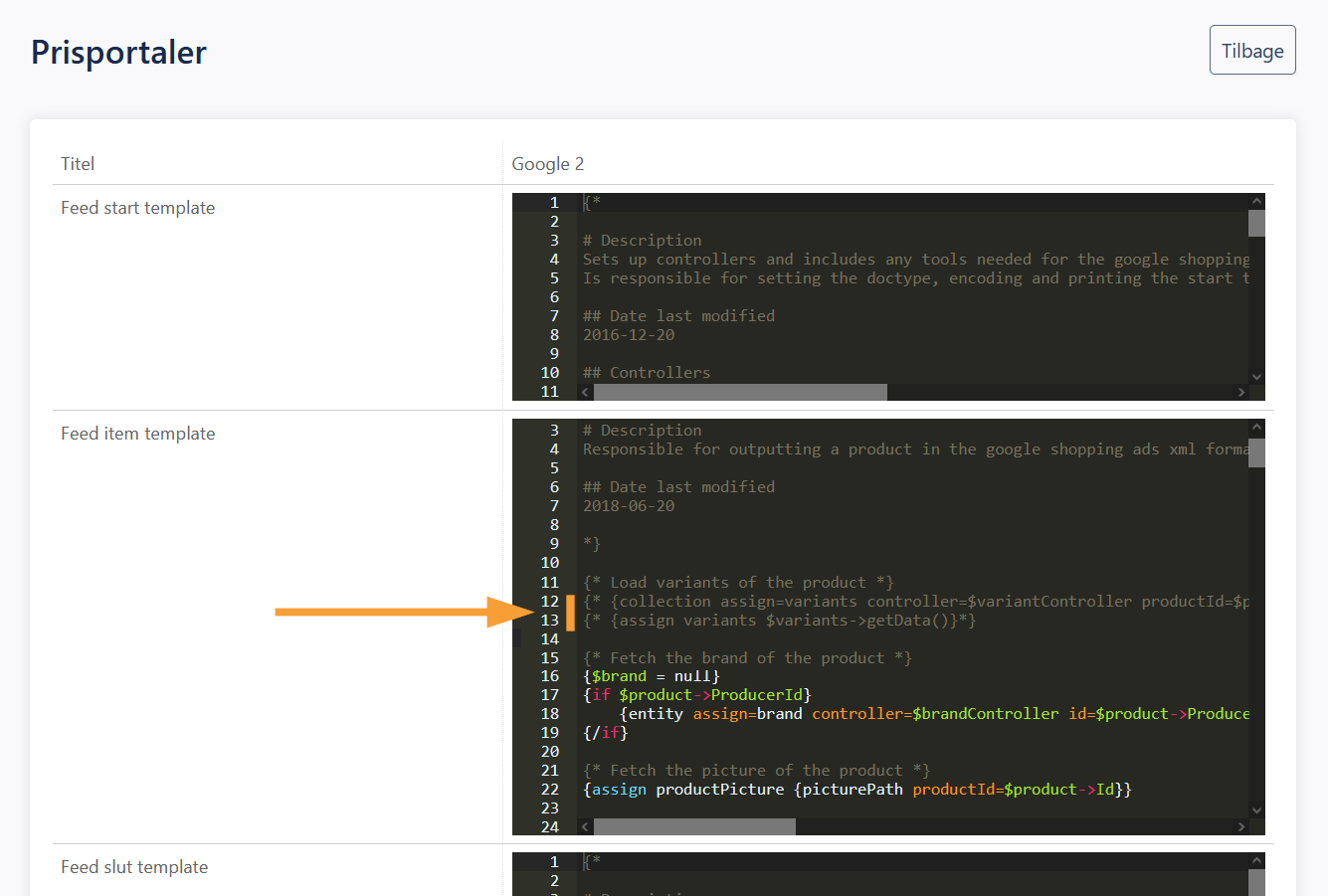Click vertical scrollbar thumb in Feed item editor
This screenshot has height=896, width=1328.
(1256, 452)
